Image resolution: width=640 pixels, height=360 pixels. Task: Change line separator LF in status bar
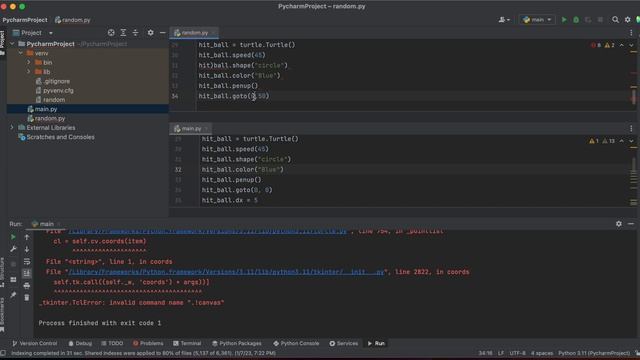tap(501, 353)
